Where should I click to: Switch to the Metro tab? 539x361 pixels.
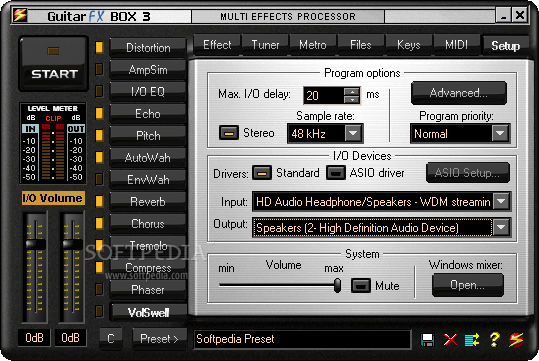[x=313, y=45]
